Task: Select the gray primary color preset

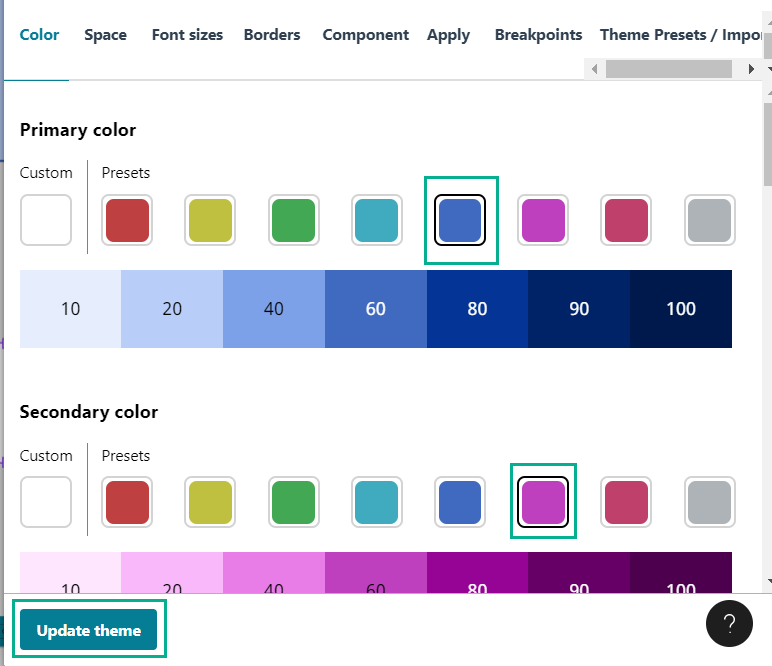Action: point(709,220)
